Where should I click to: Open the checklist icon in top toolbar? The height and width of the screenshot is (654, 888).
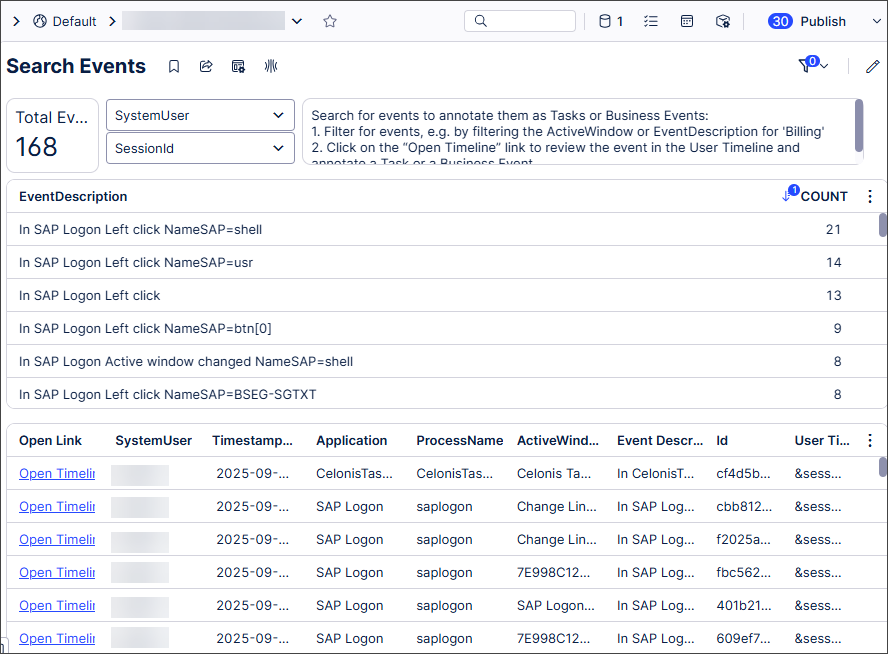pyautogui.click(x=651, y=21)
